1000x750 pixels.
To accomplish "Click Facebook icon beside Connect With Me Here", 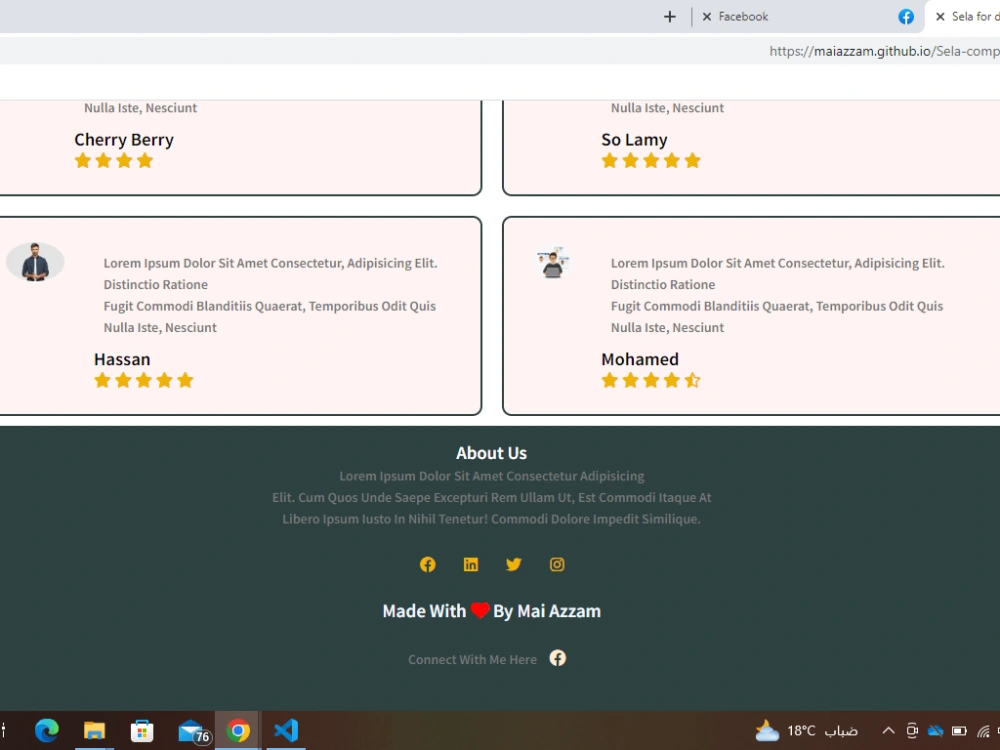I will pyautogui.click(x=557, y=658).
